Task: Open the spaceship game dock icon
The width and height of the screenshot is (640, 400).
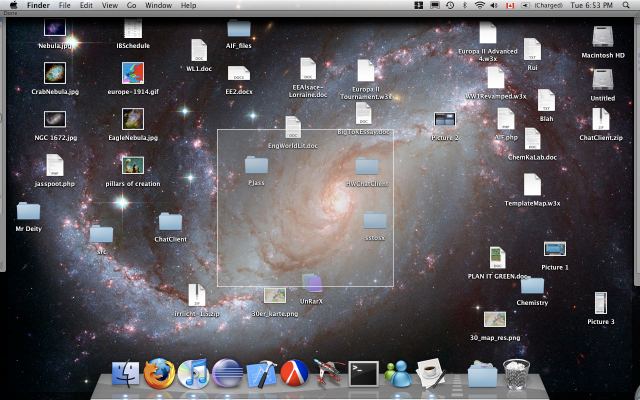Action: point(329,372)
